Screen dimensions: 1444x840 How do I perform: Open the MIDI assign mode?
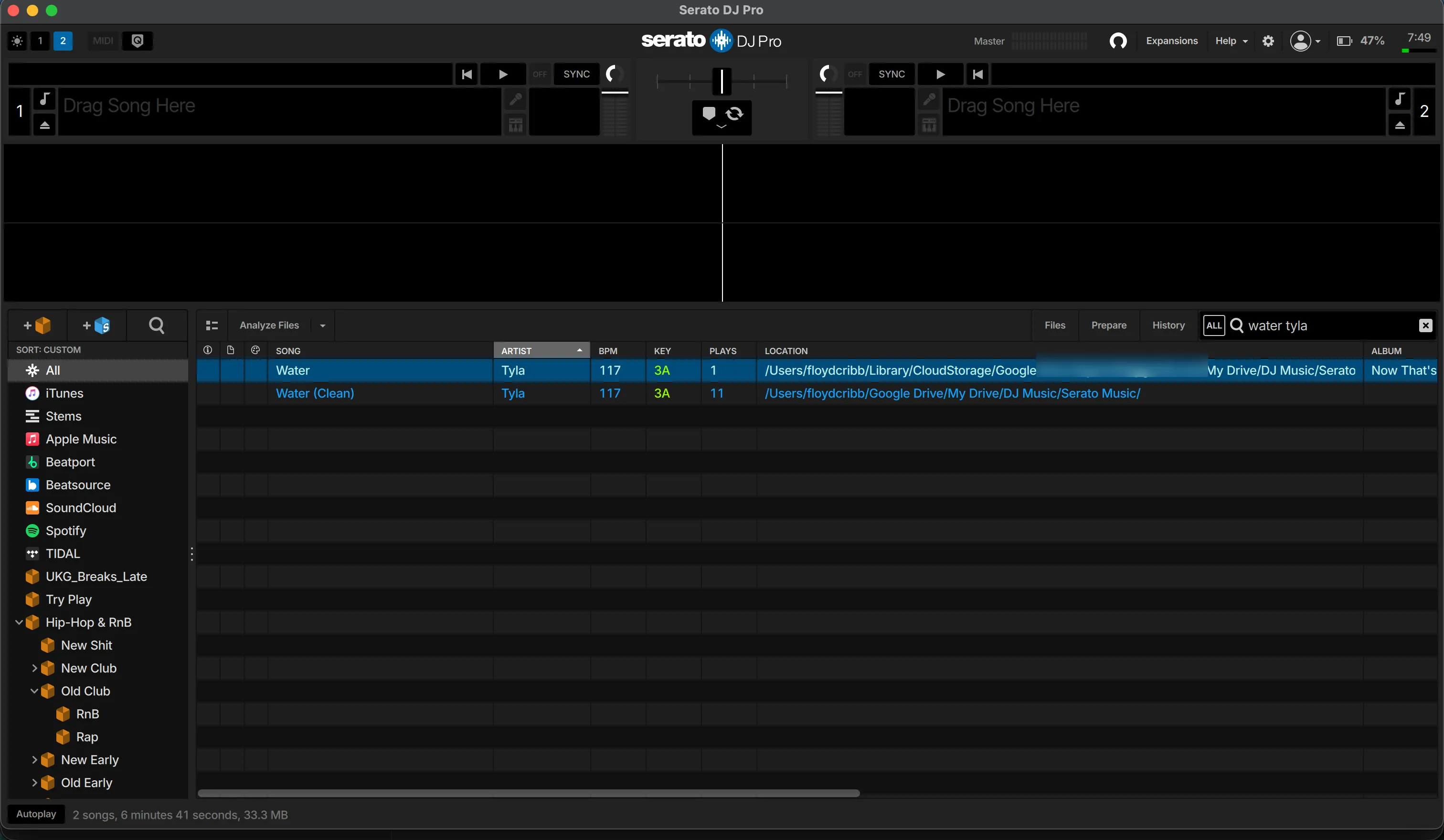(103, 41)
